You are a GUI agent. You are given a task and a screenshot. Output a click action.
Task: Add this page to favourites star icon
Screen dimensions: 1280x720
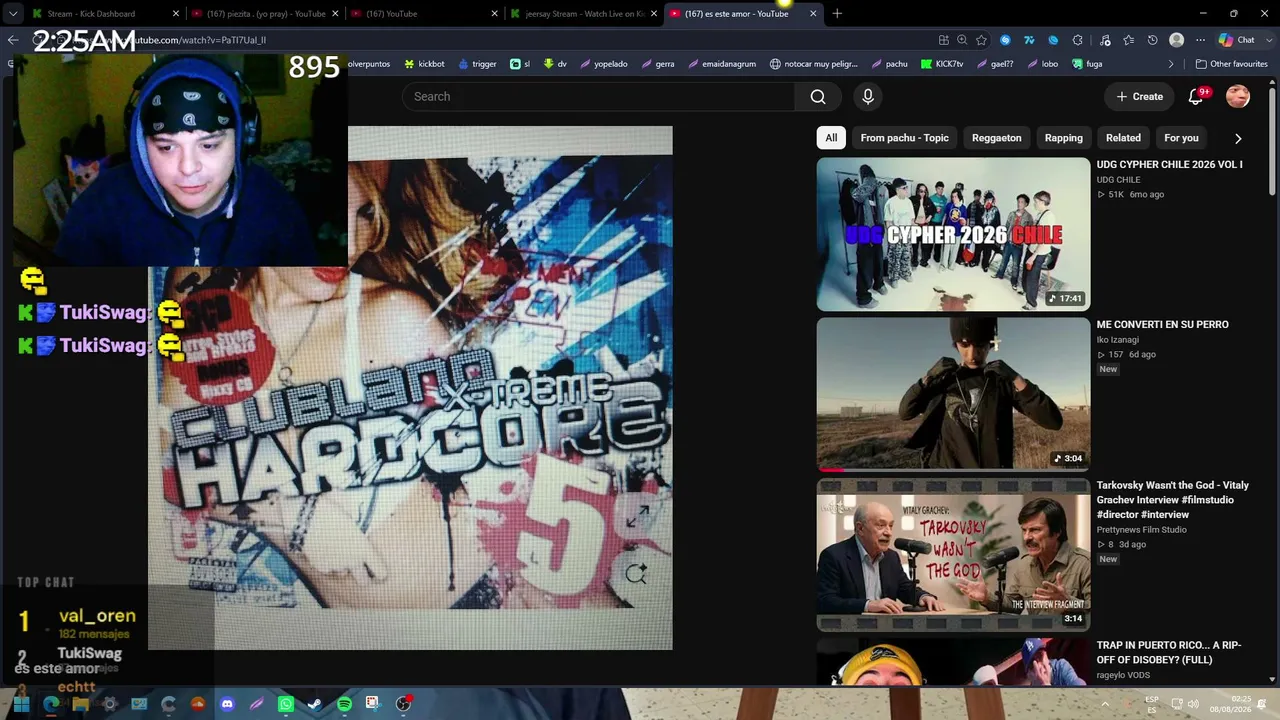point(981,40)
